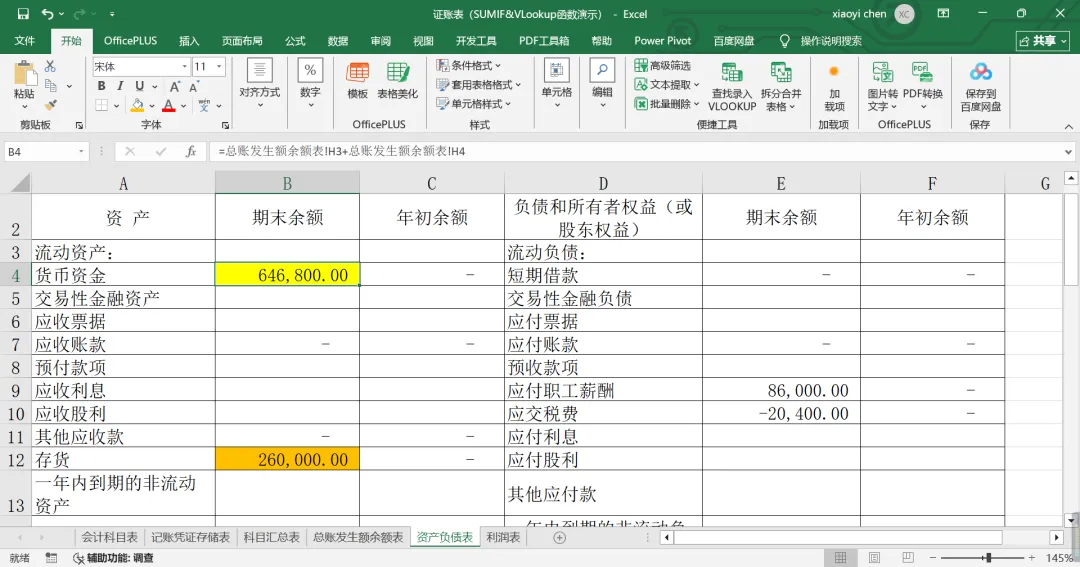Open the Power Pivot tab
The image size is (1080, 567).
(663, 41)
